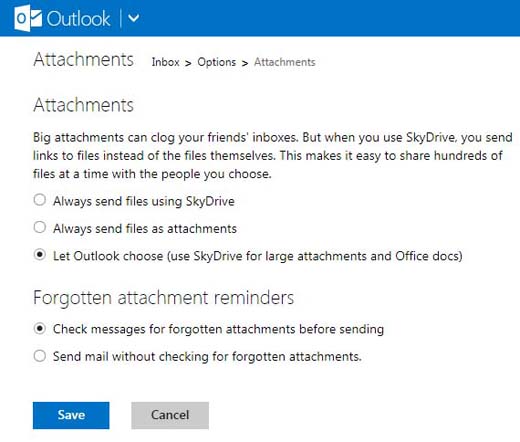Click the arrow between Options and Attachments
The height and width of the screenshot is (442, 520).
coord(245,63)
